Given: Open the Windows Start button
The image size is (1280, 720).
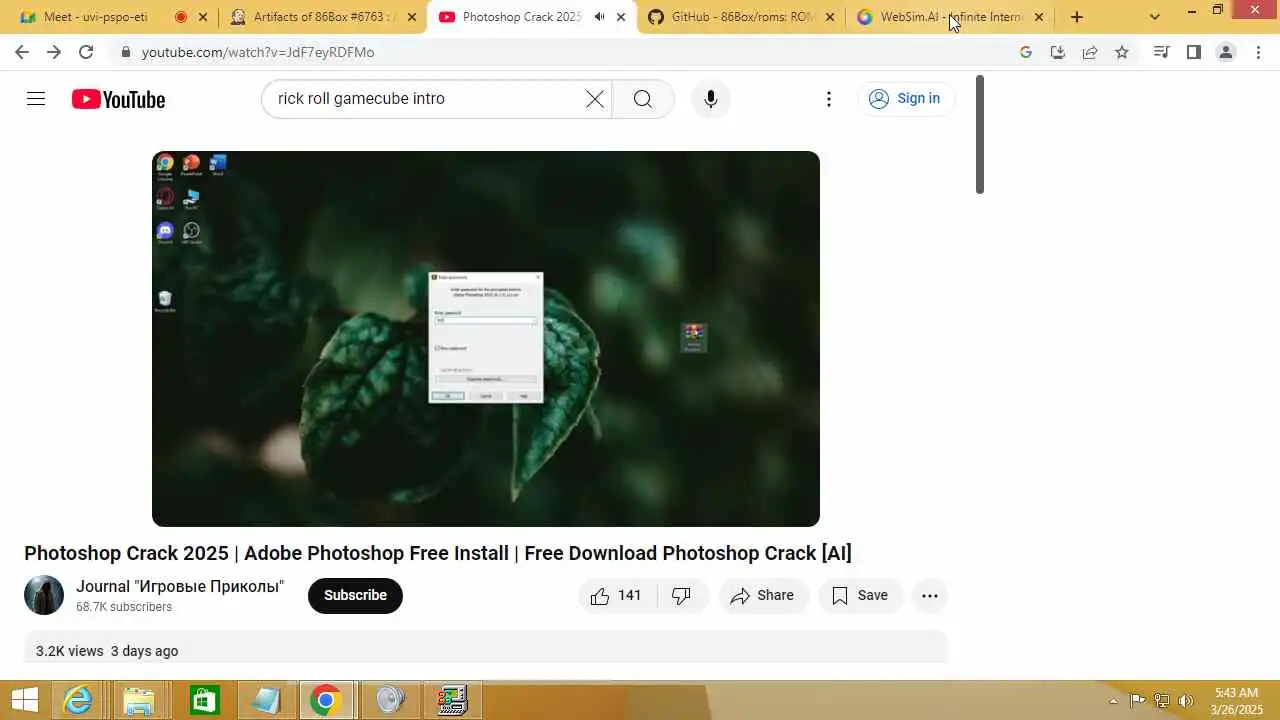Looking at the screenshot, I should tap(25, 700).
